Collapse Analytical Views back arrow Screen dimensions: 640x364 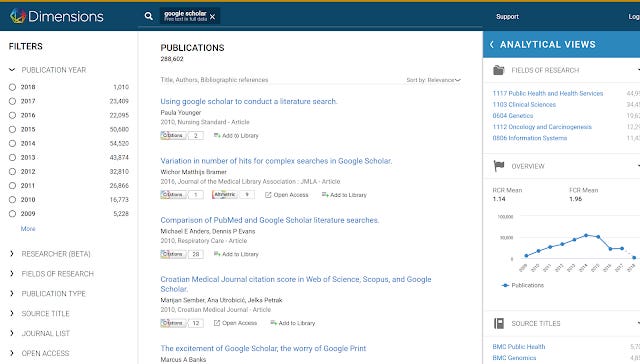coord(491,44)
